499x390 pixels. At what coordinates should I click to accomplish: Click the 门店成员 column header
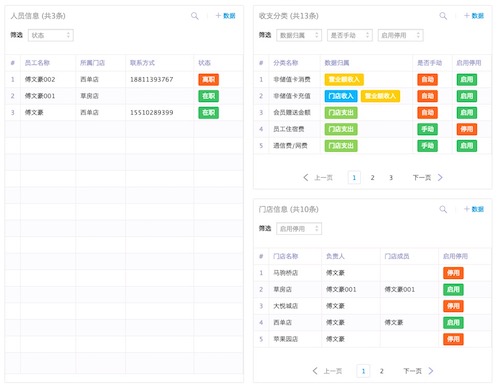tap(397, 256)
